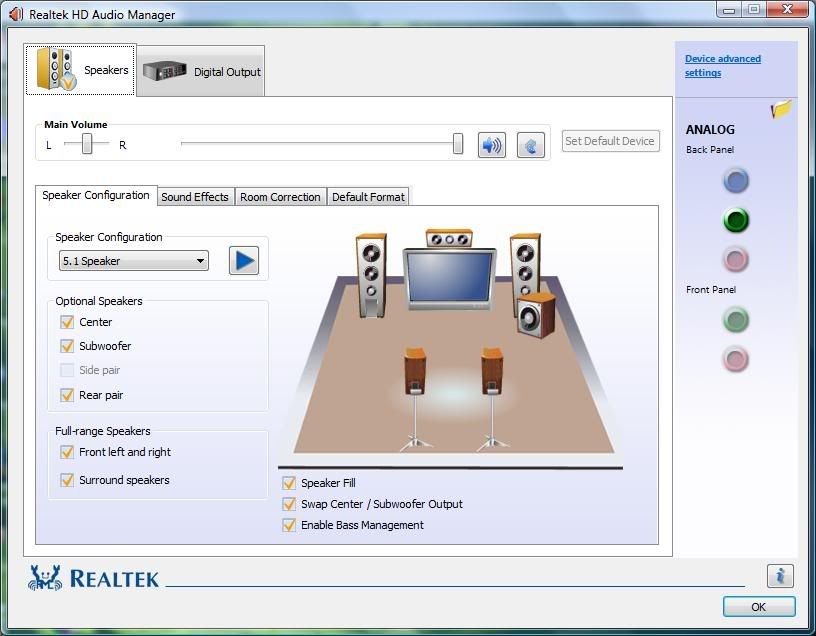Image resolution: width=816 pixels, height=636 pixels.
Task: Select the pink back panel jack
Action: pos(735,259)
